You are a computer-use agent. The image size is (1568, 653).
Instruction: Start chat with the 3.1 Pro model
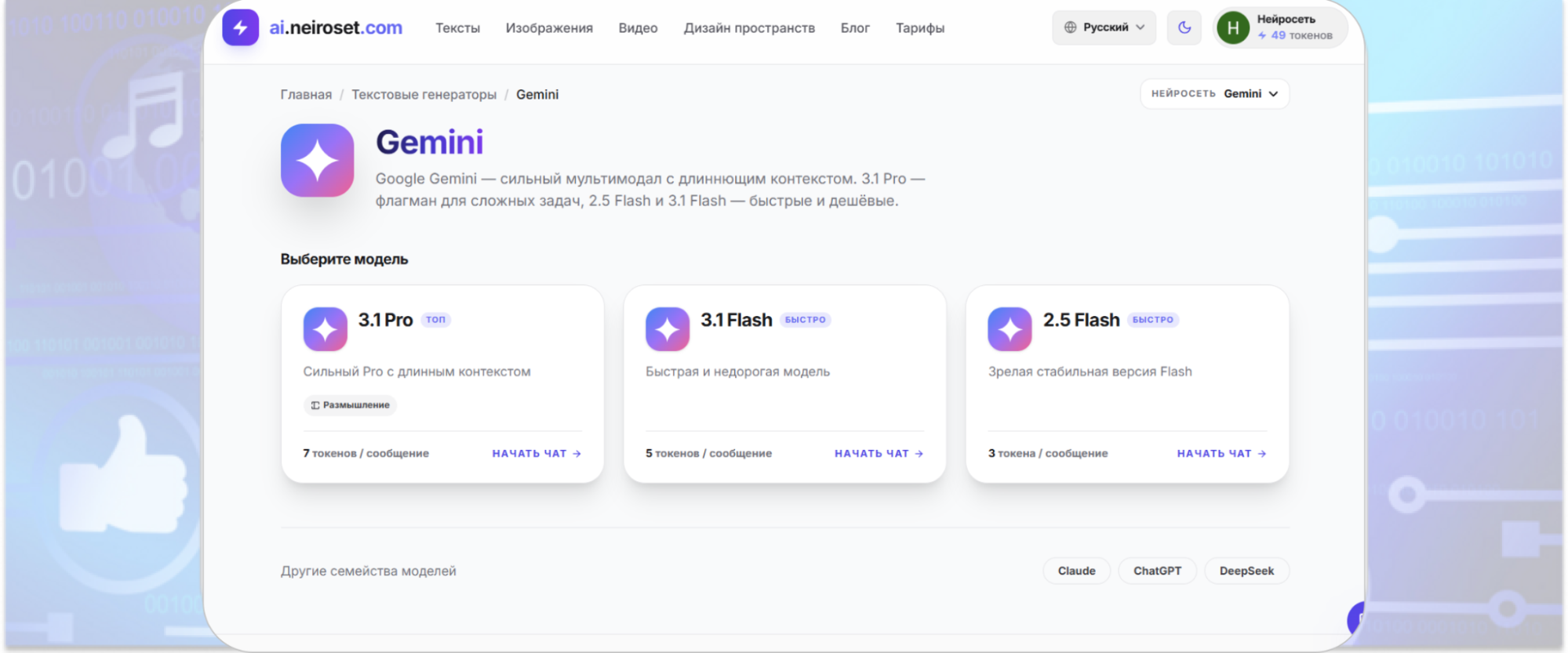point(537,454)
